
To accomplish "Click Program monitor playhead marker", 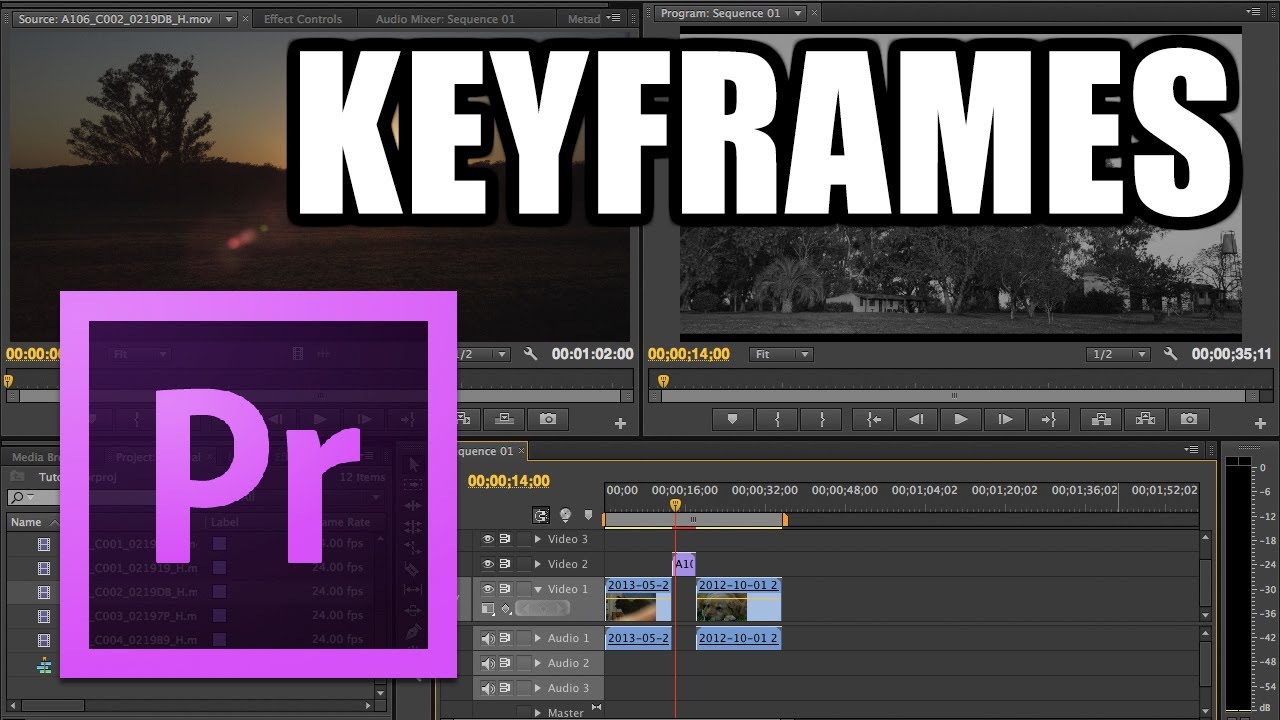I will click(x=662, y=381).
